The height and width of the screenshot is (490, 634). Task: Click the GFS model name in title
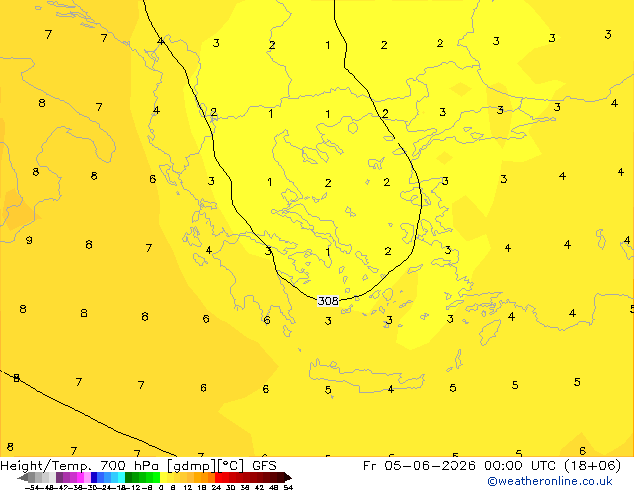[x=264, y=466]
